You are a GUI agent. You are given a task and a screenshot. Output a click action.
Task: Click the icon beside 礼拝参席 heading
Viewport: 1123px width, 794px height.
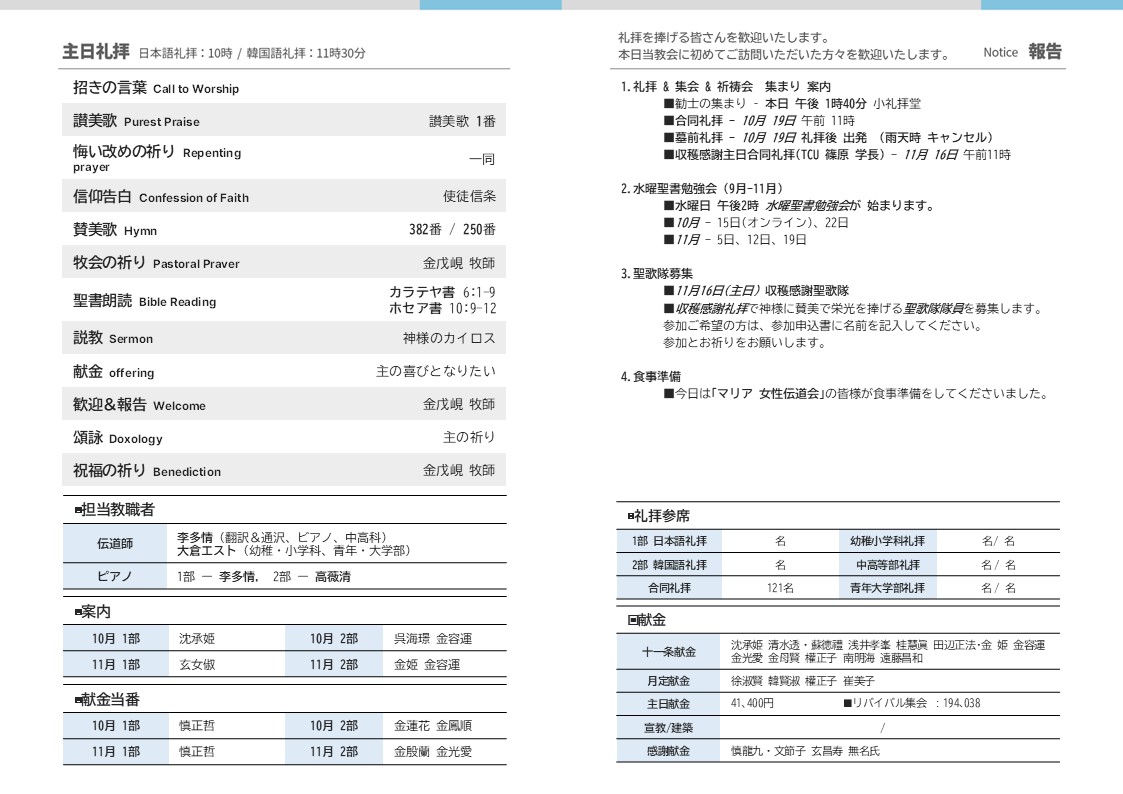[631, 516]
